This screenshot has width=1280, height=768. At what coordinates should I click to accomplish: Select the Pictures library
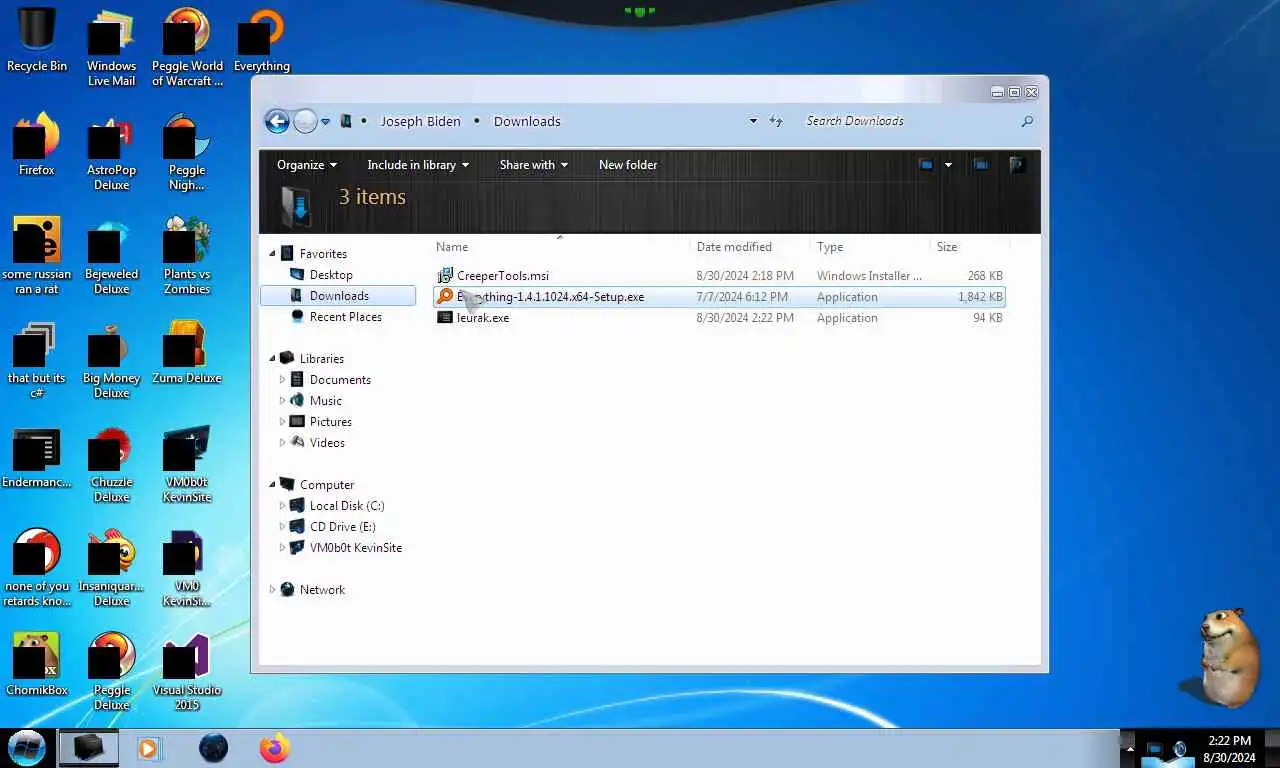click(331, 422)
